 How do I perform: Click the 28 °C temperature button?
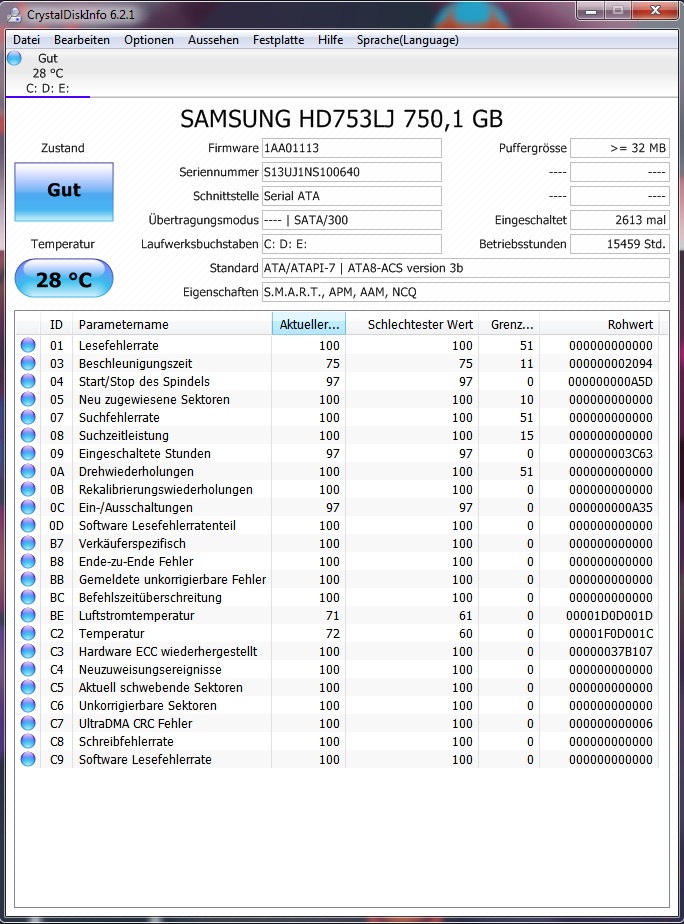coord(64,278)
